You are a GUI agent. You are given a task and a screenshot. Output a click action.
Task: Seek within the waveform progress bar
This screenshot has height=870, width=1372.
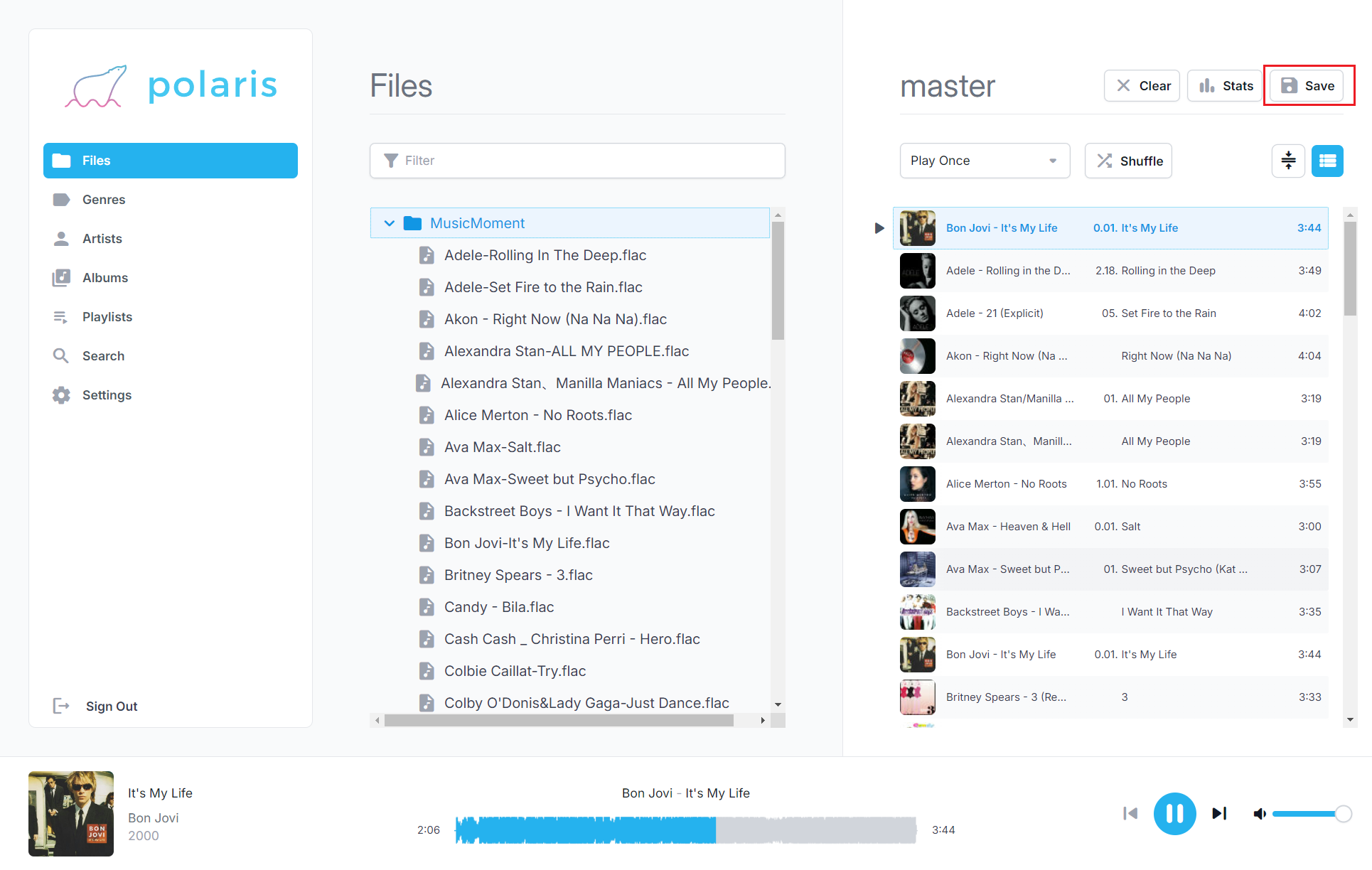686,829
